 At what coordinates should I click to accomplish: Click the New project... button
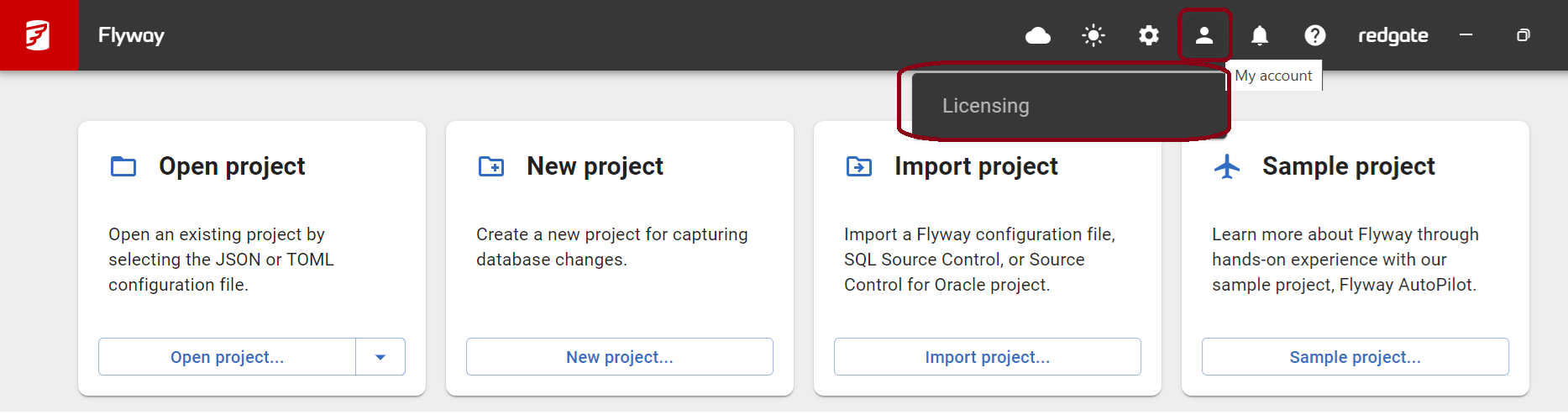click(x=620, y=357)
